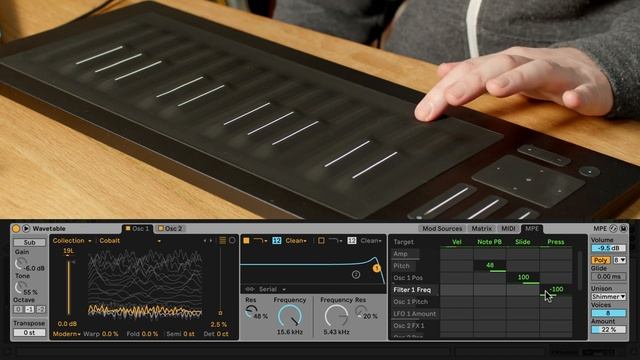640x360 pixels.
Task: Click Filter 1 Freq Press cell -100
Action: (x=556, y=289)
